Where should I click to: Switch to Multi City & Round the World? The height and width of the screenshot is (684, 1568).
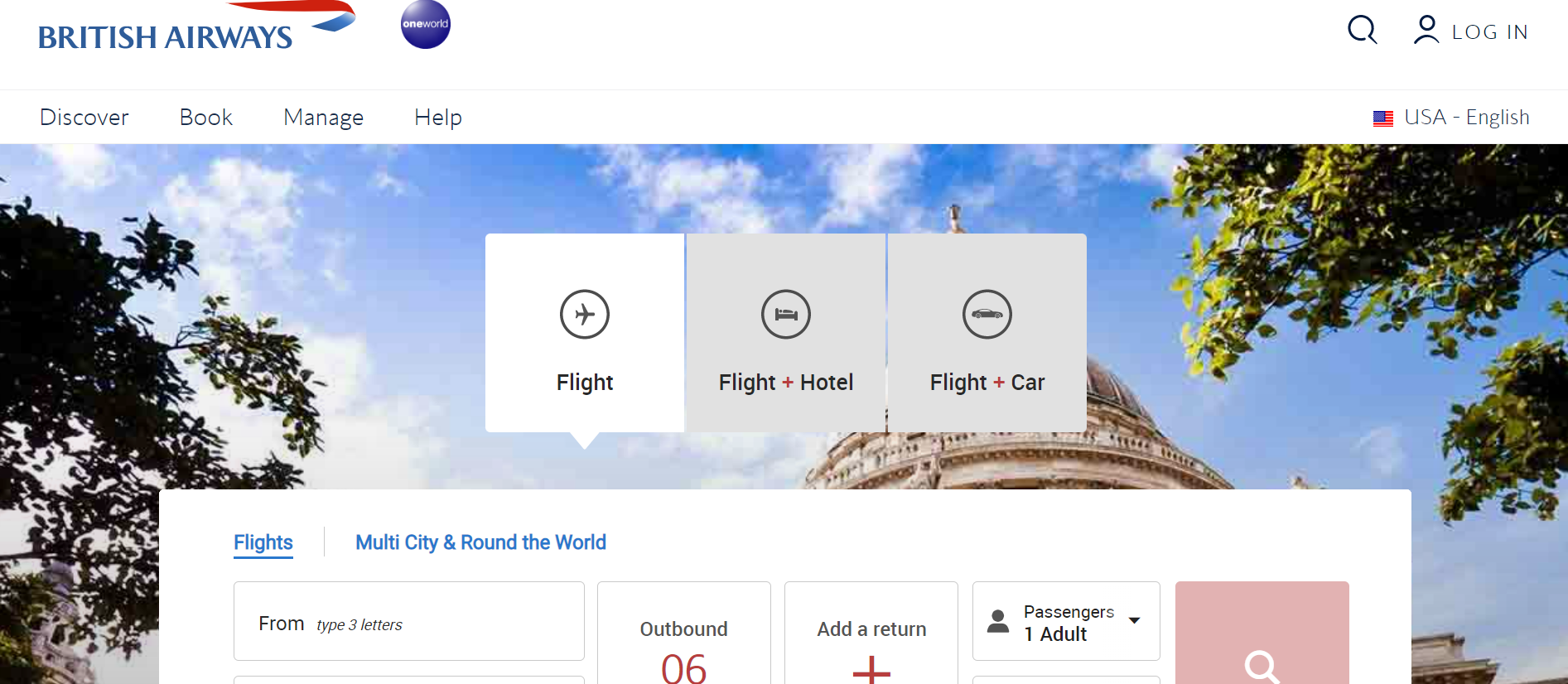[x=480, y=542]
